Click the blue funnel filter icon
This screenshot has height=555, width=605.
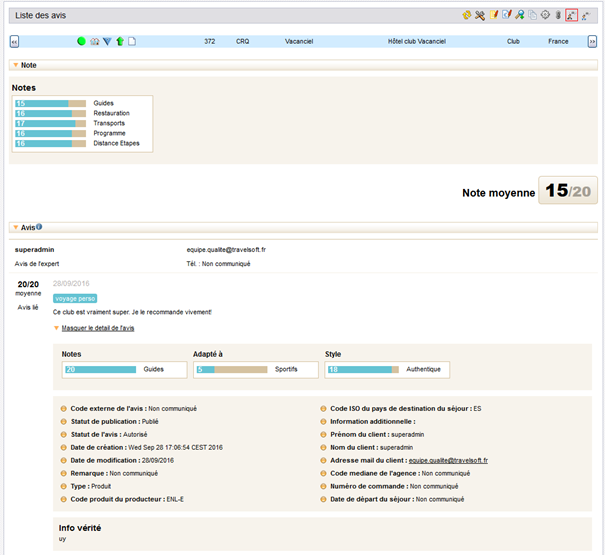(x=107, y=41)
